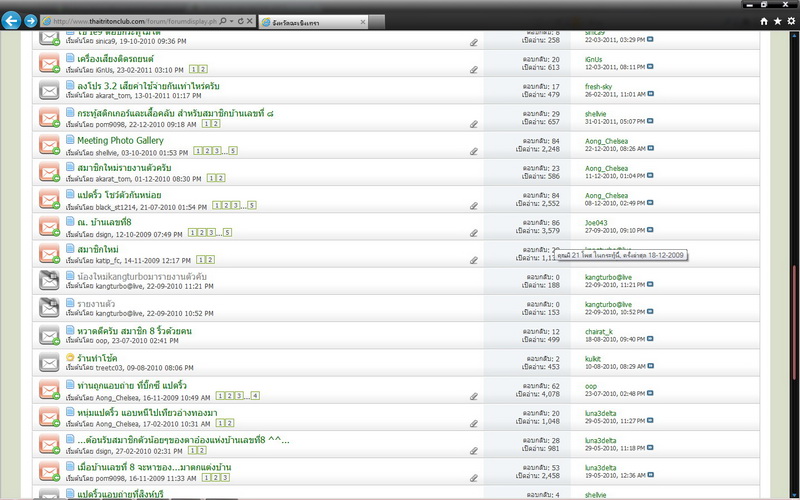This screenshot has width=800, height=500.
Task: Minimize the browser window
Action: 749,4
